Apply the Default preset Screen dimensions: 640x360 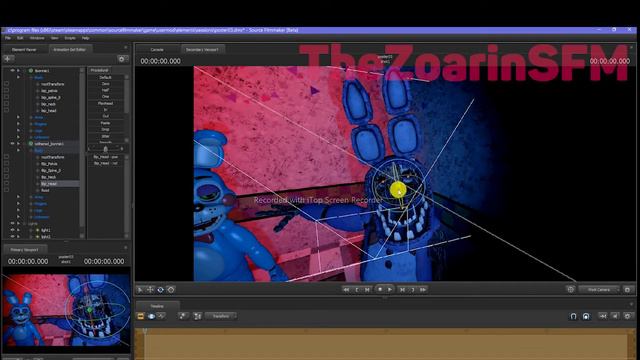pyautogui.click(x=105, y=77)
